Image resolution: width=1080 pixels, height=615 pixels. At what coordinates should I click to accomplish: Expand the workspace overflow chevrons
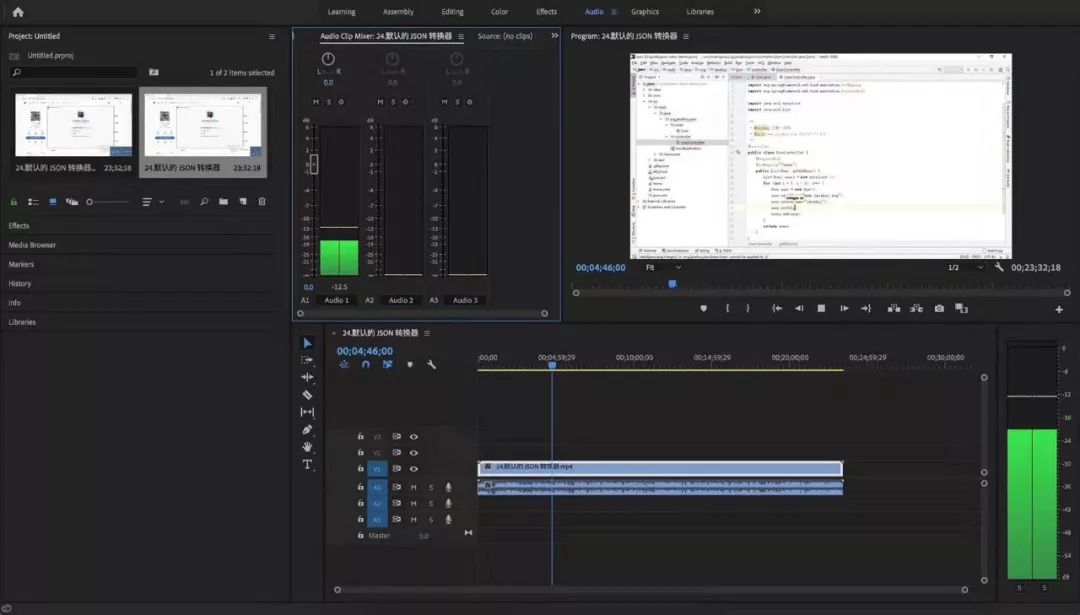pyautogui.click(x=756, y=12)
